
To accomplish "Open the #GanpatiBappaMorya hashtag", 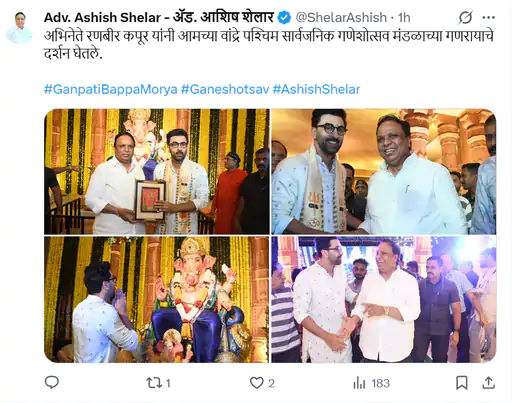I will click(110, 89).
